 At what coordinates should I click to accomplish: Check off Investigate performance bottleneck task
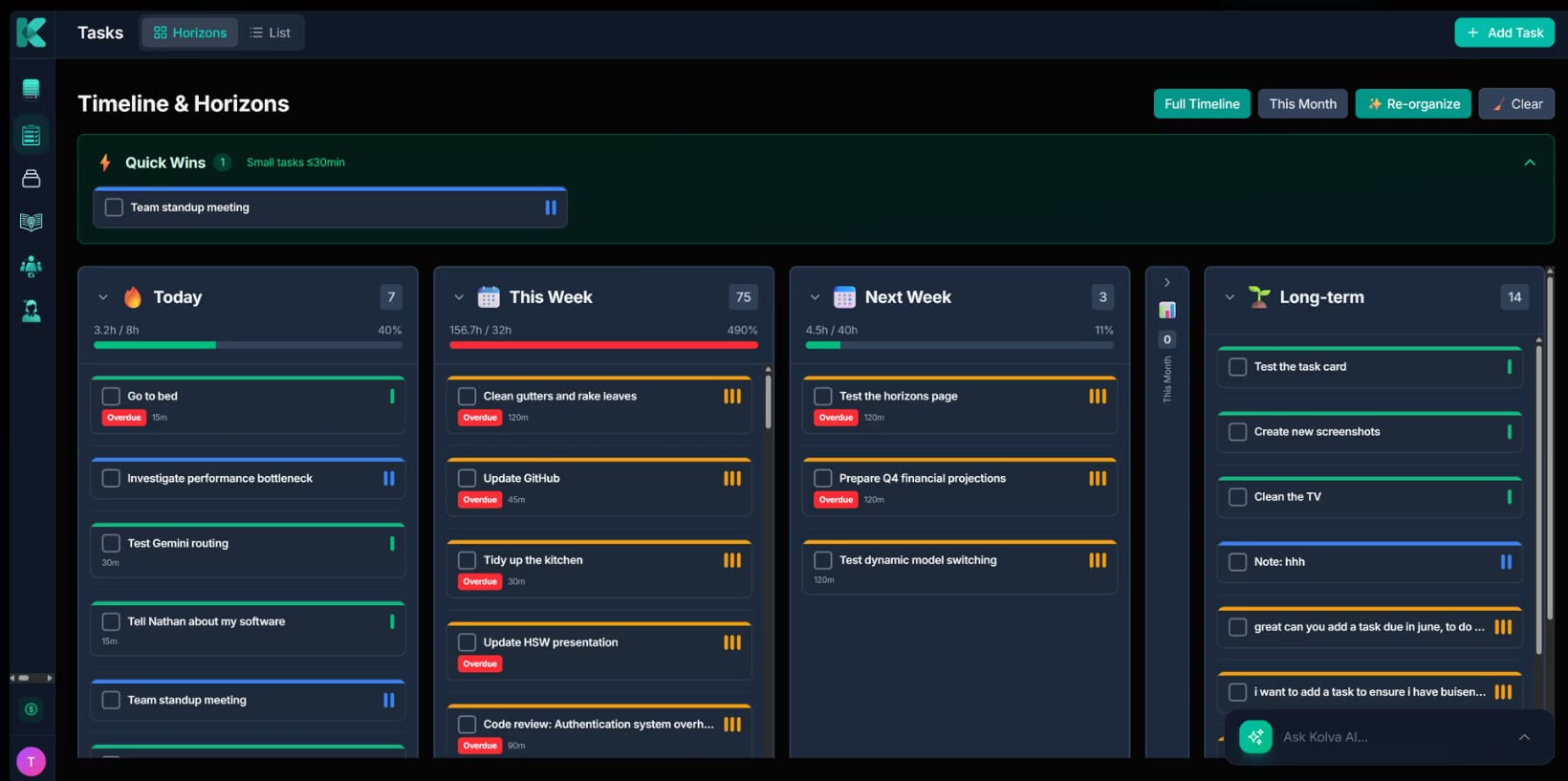tap(111, 479)
